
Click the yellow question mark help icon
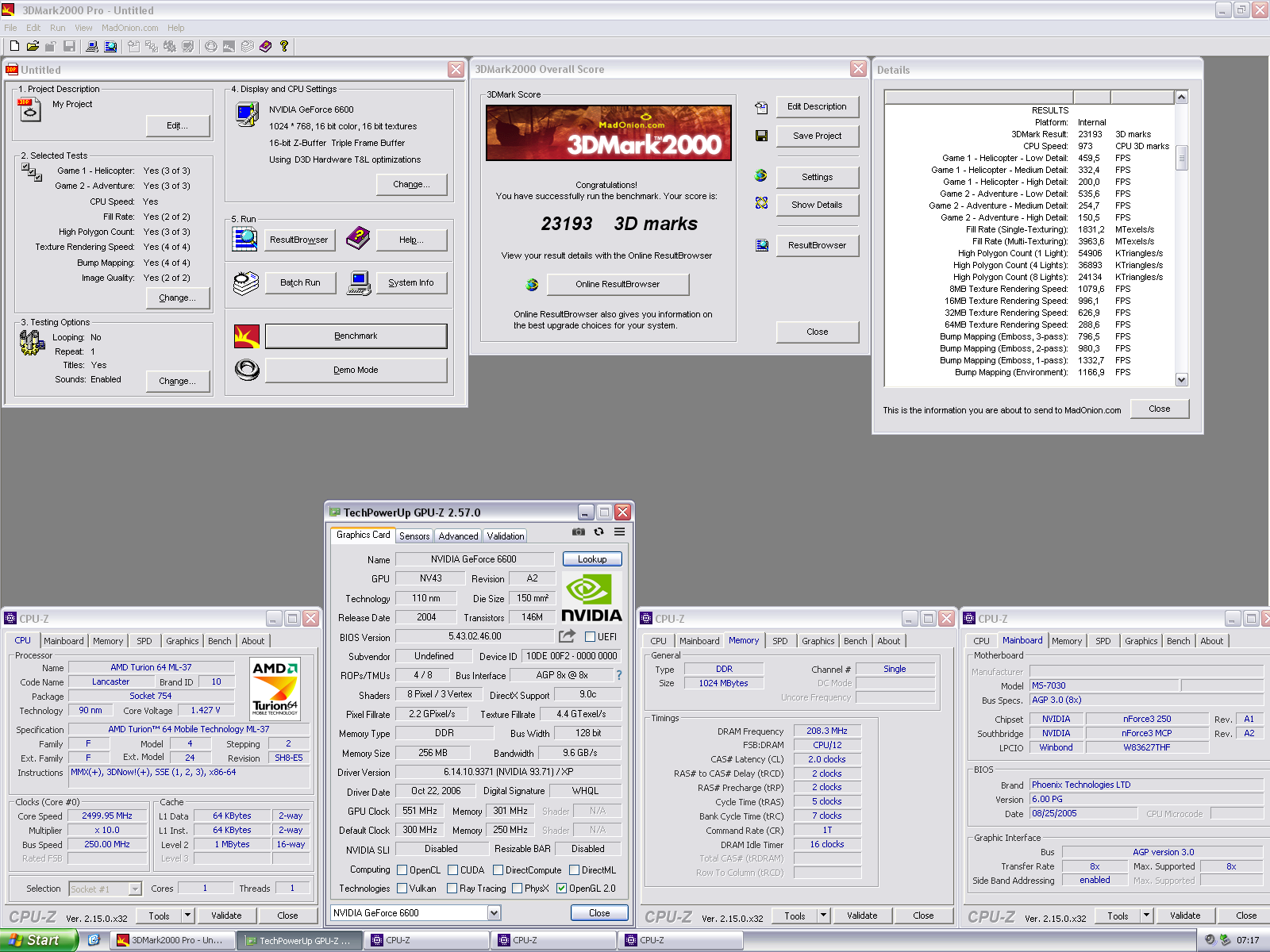[283, 47]
